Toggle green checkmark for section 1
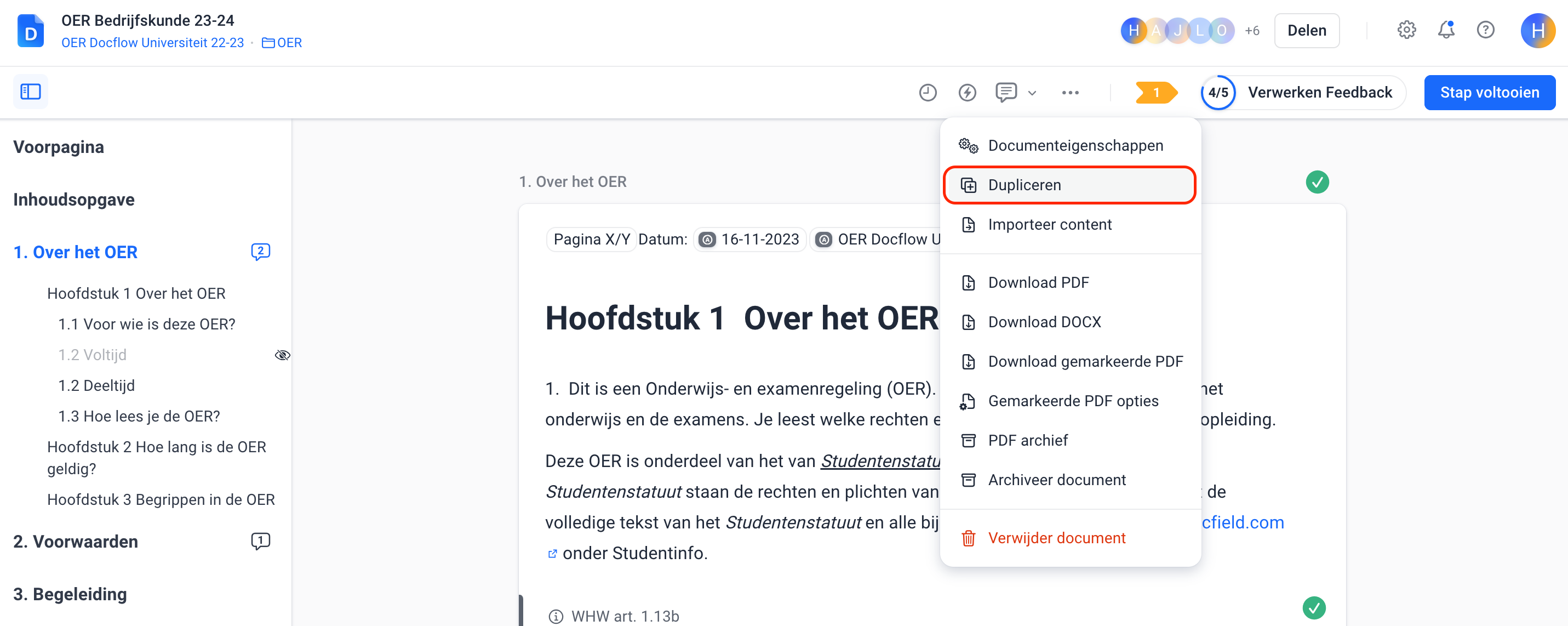 coord(1317,181)
